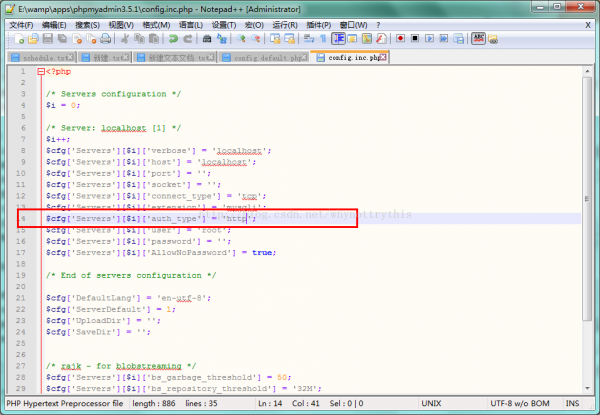
Task: Close the config.inc.php tab
Action: (x=383, y=57)
